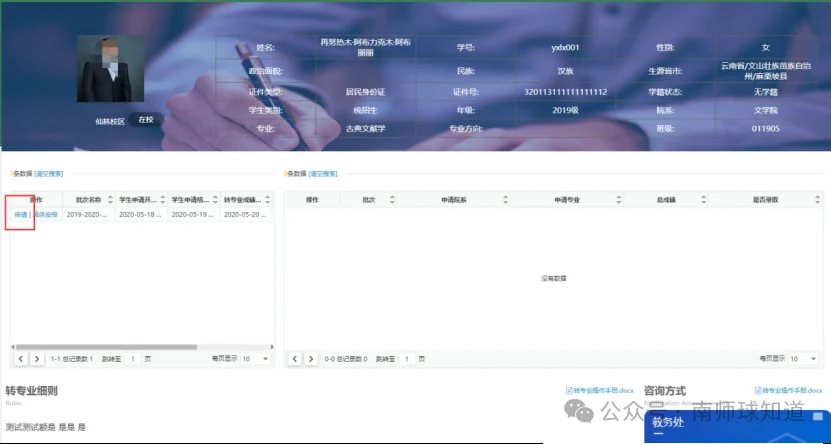Image resolution: width=831 pixels, height=444 pixels.
Task: Click batch name cell 2019-2020-...
Action: point(88,215)
